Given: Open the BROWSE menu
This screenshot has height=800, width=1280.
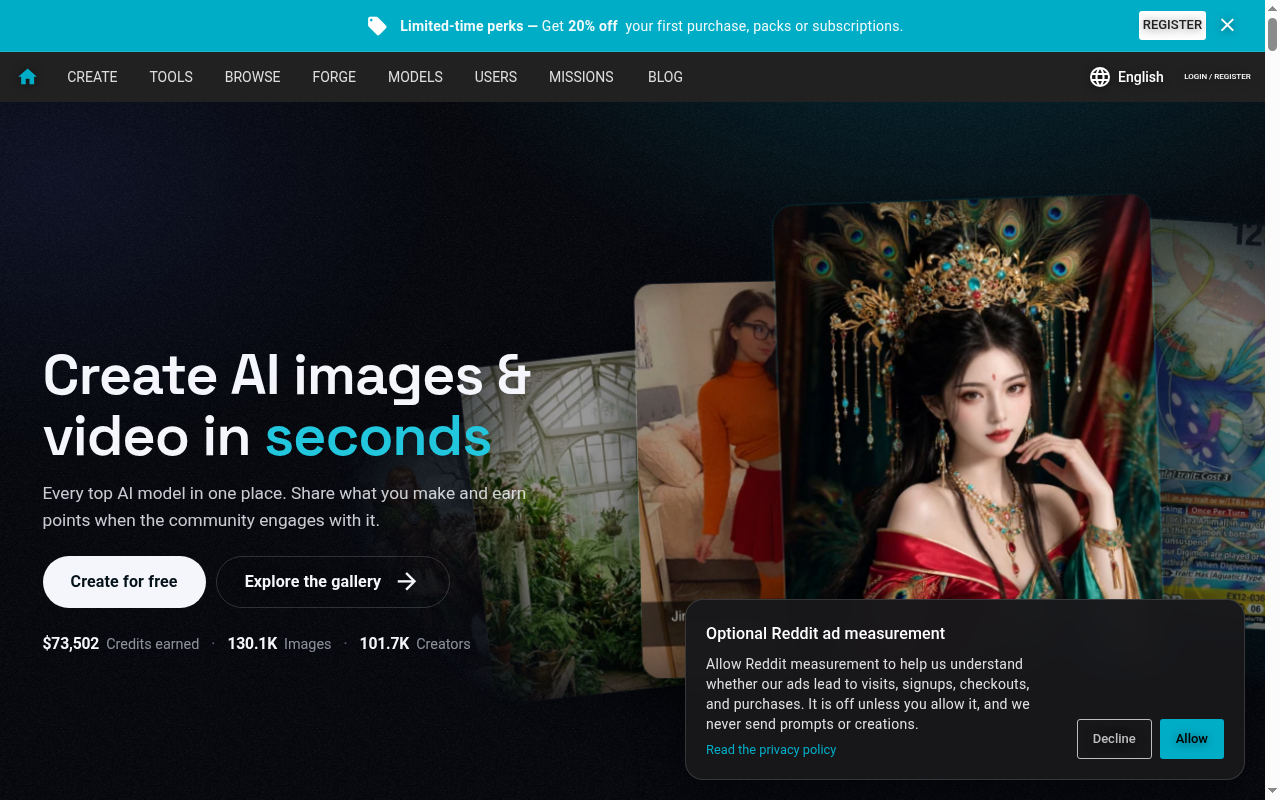Looking at the screenshot, I should tap(252, 77).
